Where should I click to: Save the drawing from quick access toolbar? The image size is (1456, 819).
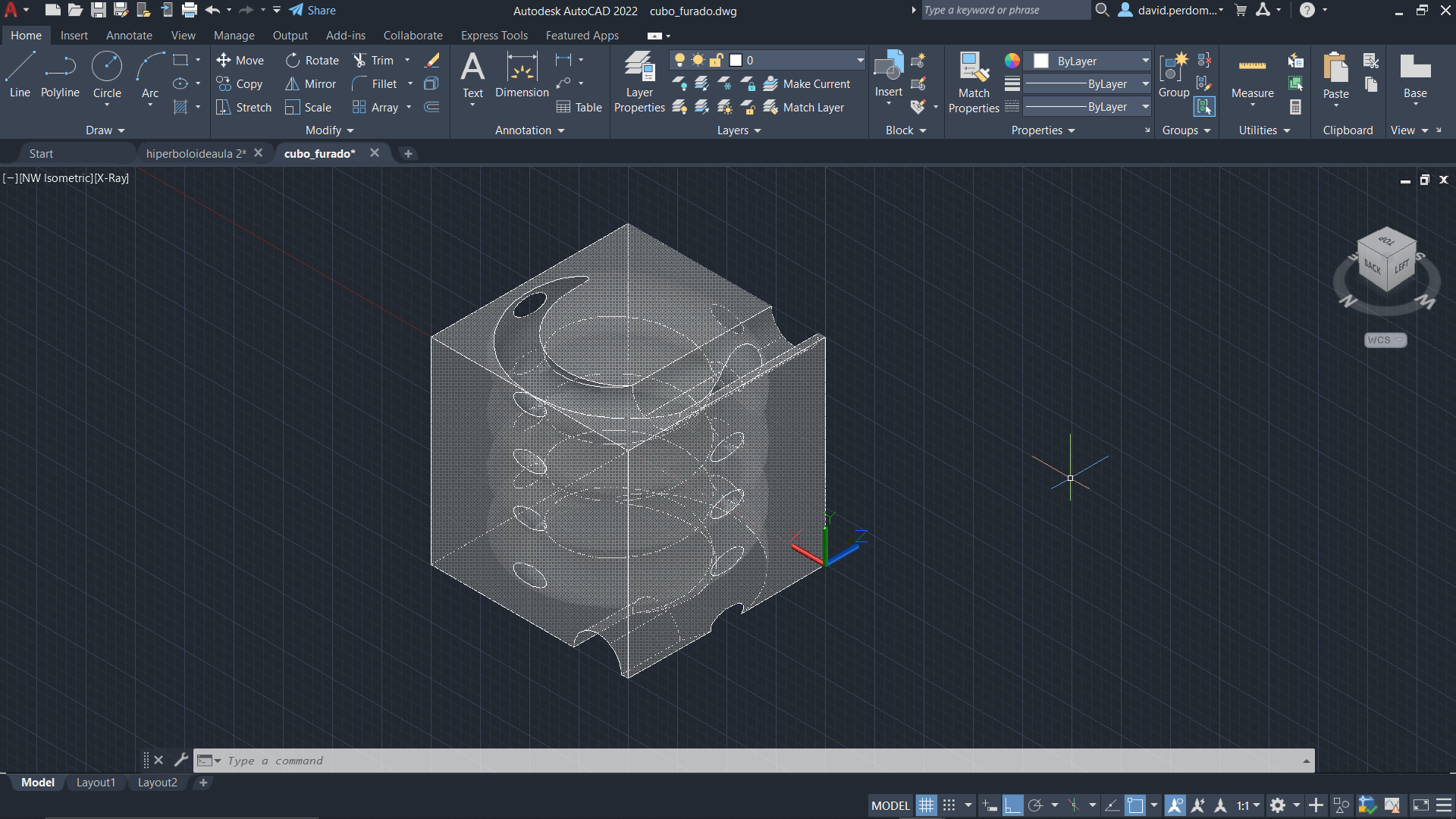click(99, 11)
